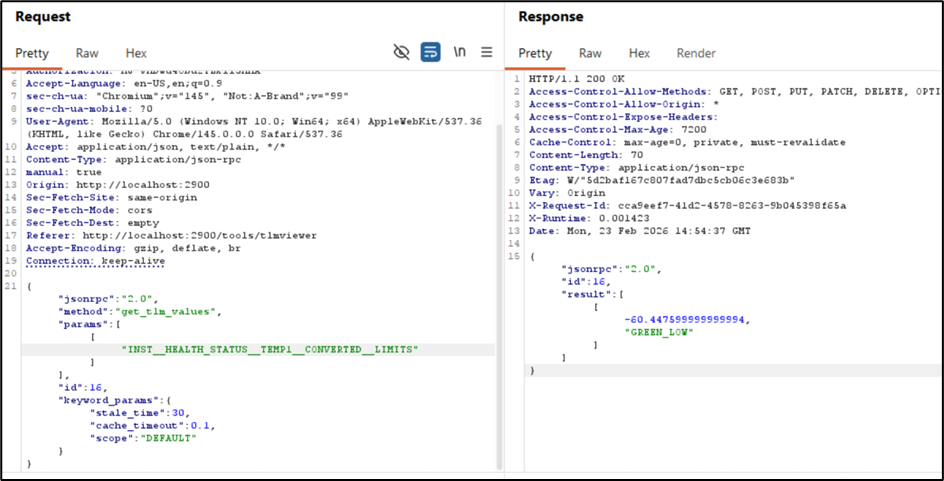Click the Connection keep-alive header
944x481 pixels.
[x=95, y=261]
